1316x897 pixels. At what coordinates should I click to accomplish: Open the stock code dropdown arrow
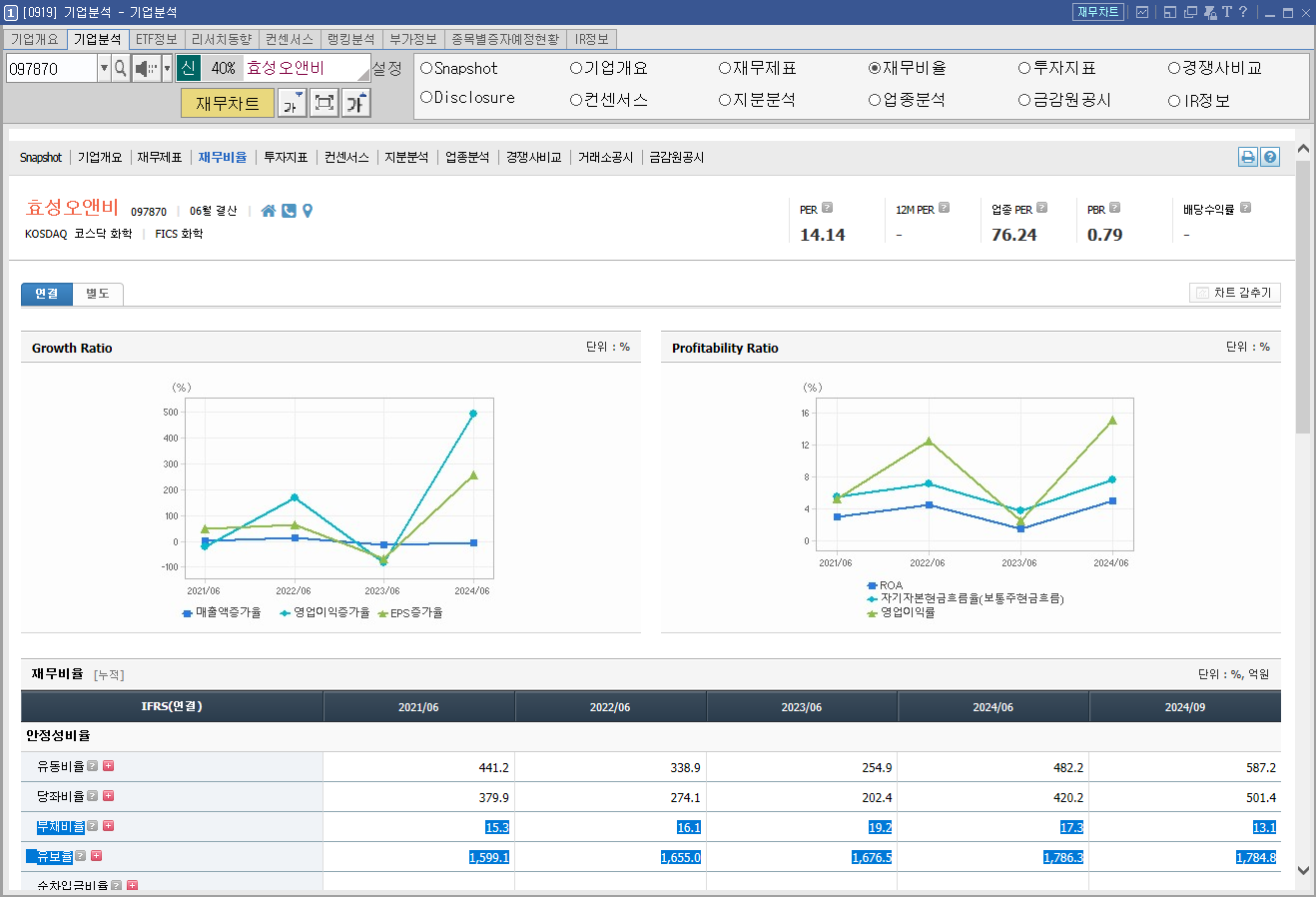(104, 69)
